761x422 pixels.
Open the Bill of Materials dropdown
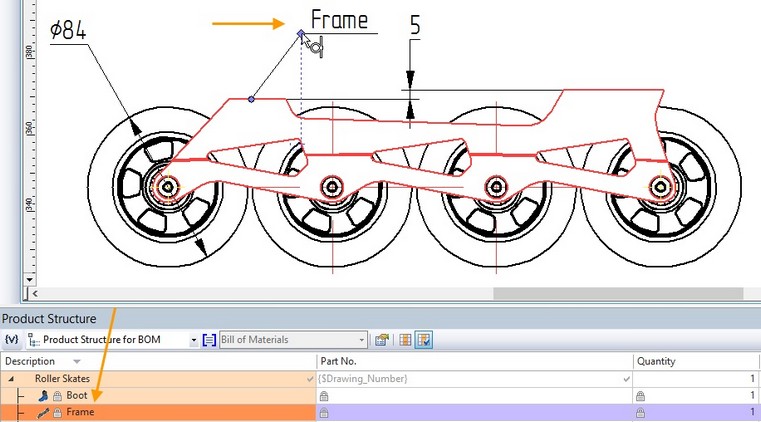(361, 340)
